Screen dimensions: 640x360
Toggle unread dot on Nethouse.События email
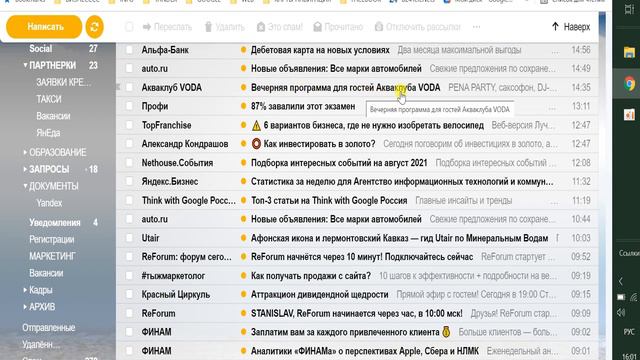243,163
